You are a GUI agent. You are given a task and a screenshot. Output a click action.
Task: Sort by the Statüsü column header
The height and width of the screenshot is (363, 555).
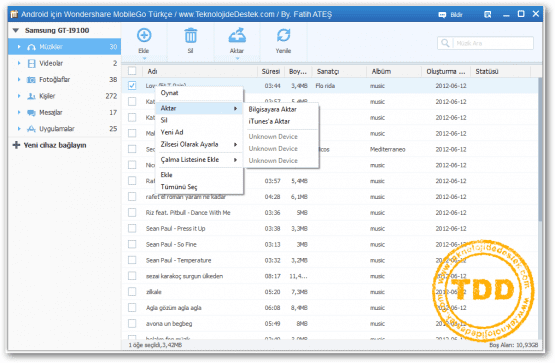(x=500, y=71)
